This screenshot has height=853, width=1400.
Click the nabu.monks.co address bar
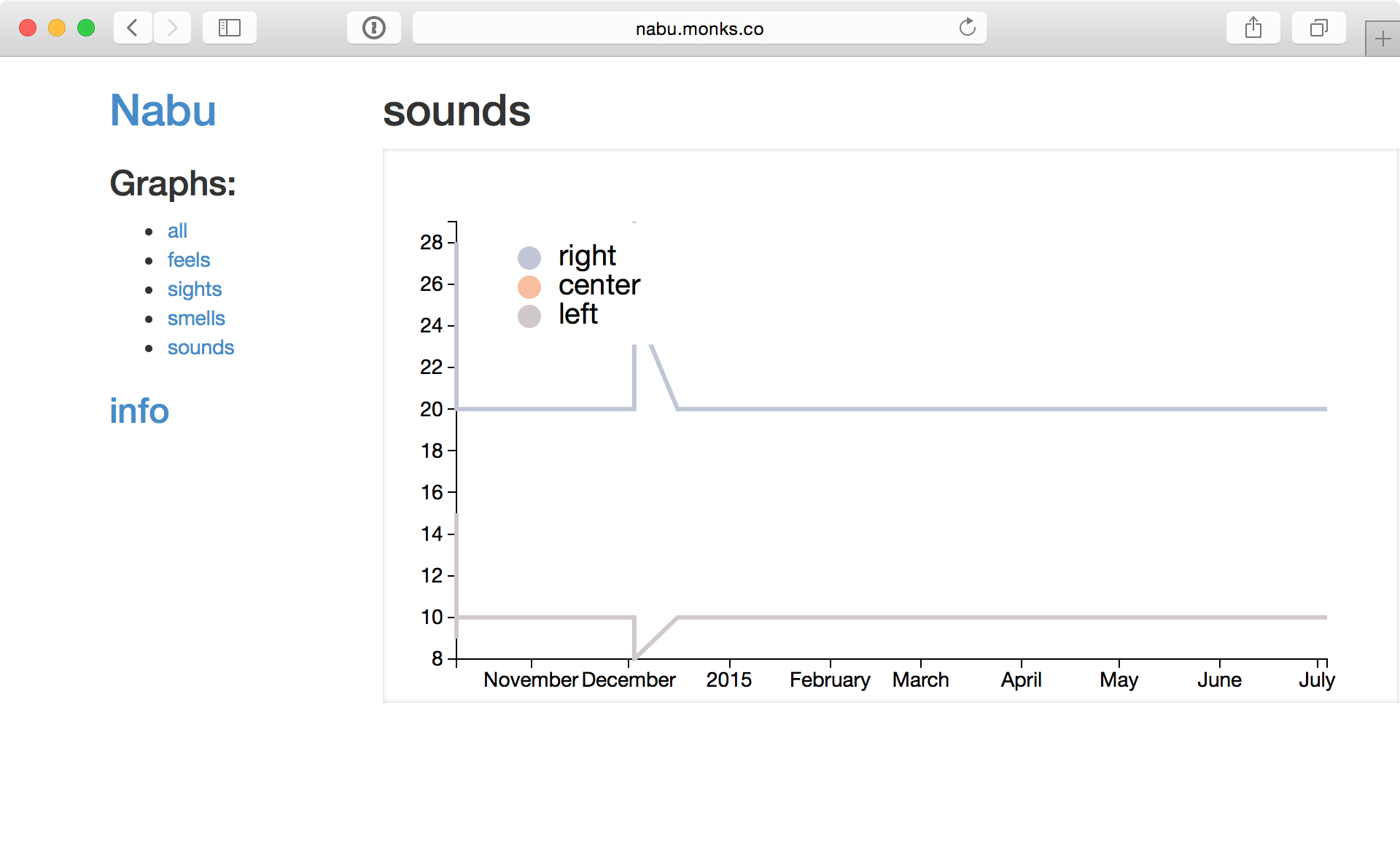(x=699, y=28)
